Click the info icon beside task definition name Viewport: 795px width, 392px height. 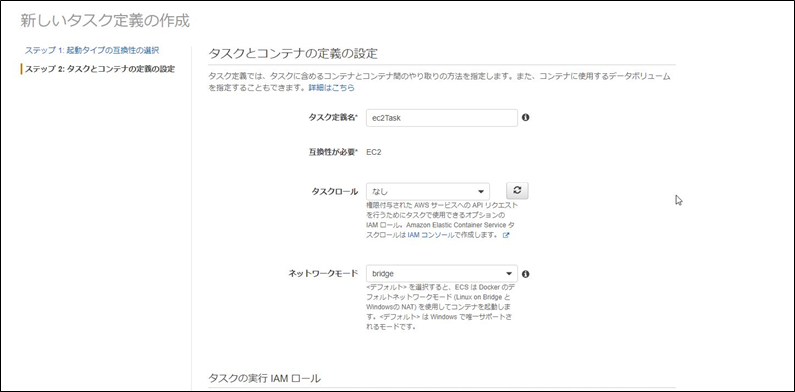pyautogui.click(x=525, y=118)
